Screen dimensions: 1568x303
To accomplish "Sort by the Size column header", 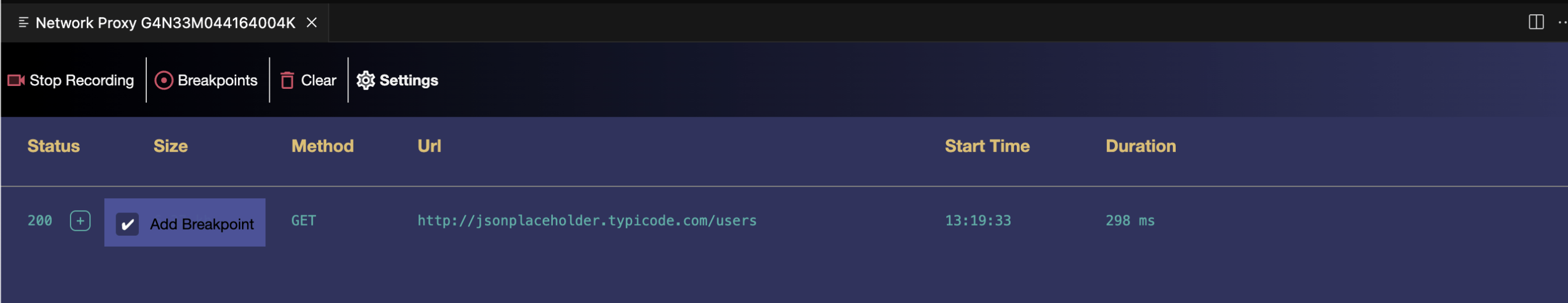I will point(170,146).
